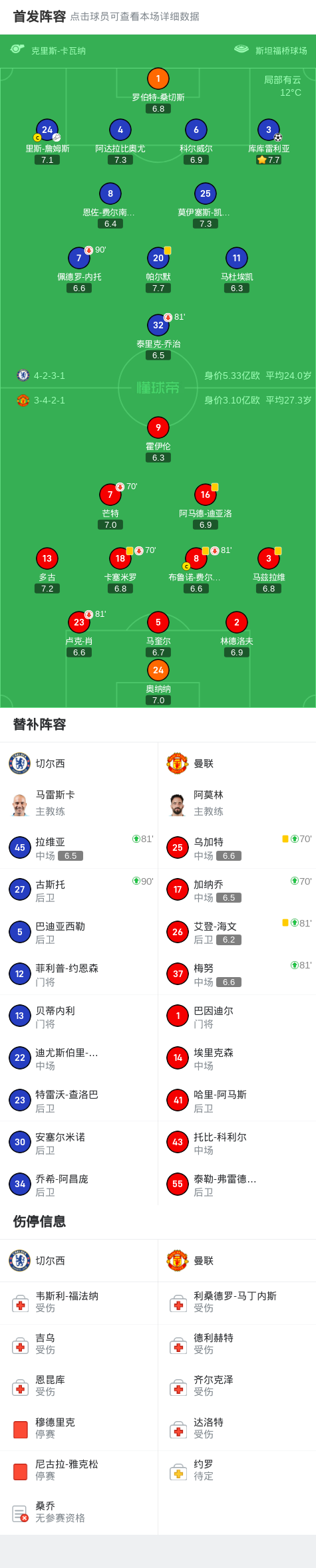This screenshot has height=1568, width=316.
Task: Tap 切尔西 team header in 替补阵容
Action: 79,763
